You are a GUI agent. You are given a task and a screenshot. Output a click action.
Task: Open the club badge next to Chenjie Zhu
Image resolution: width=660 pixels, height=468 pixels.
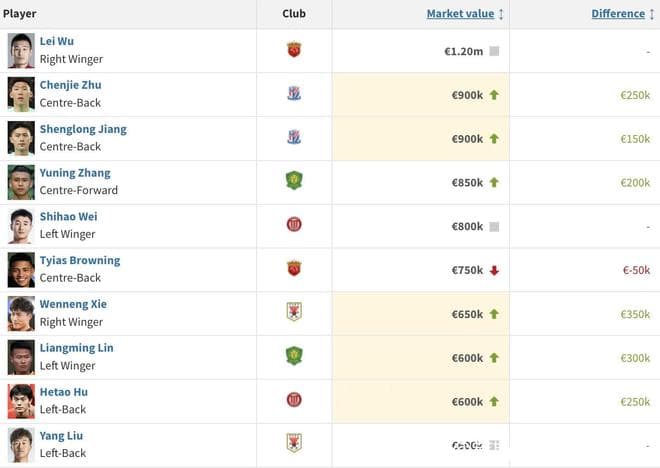click(x=294, y=93)
